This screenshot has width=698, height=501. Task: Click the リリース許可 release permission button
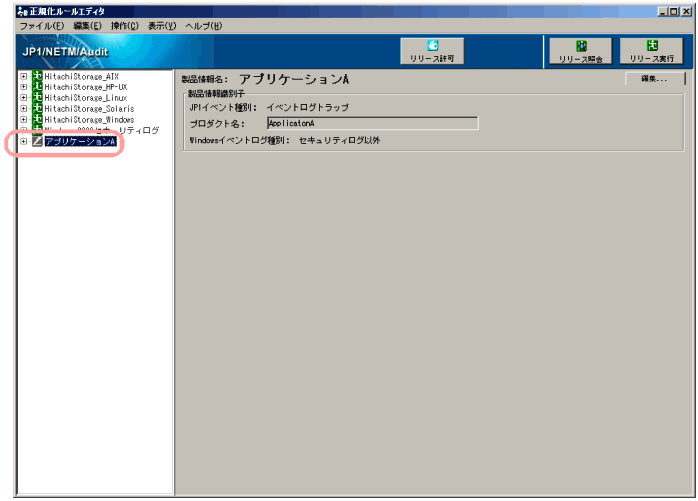[x=432, y=51]
